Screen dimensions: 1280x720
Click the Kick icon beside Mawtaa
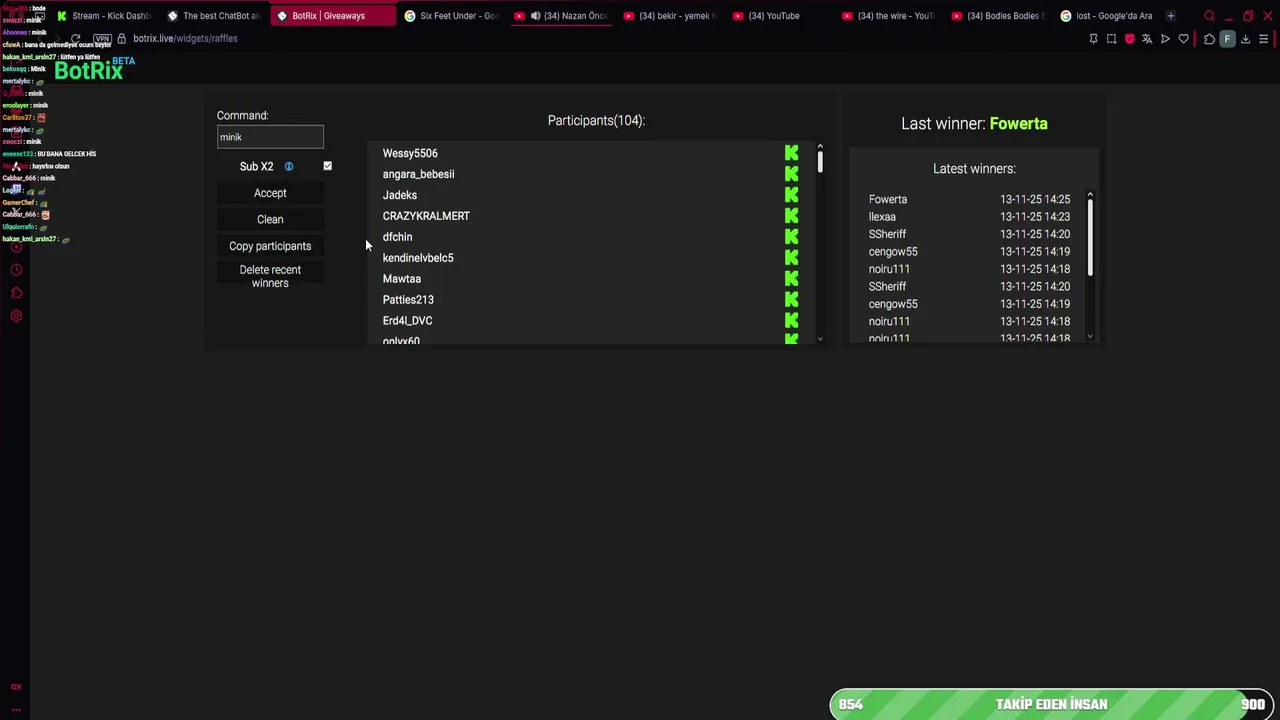pyautogui.click(x=792, y=279)
